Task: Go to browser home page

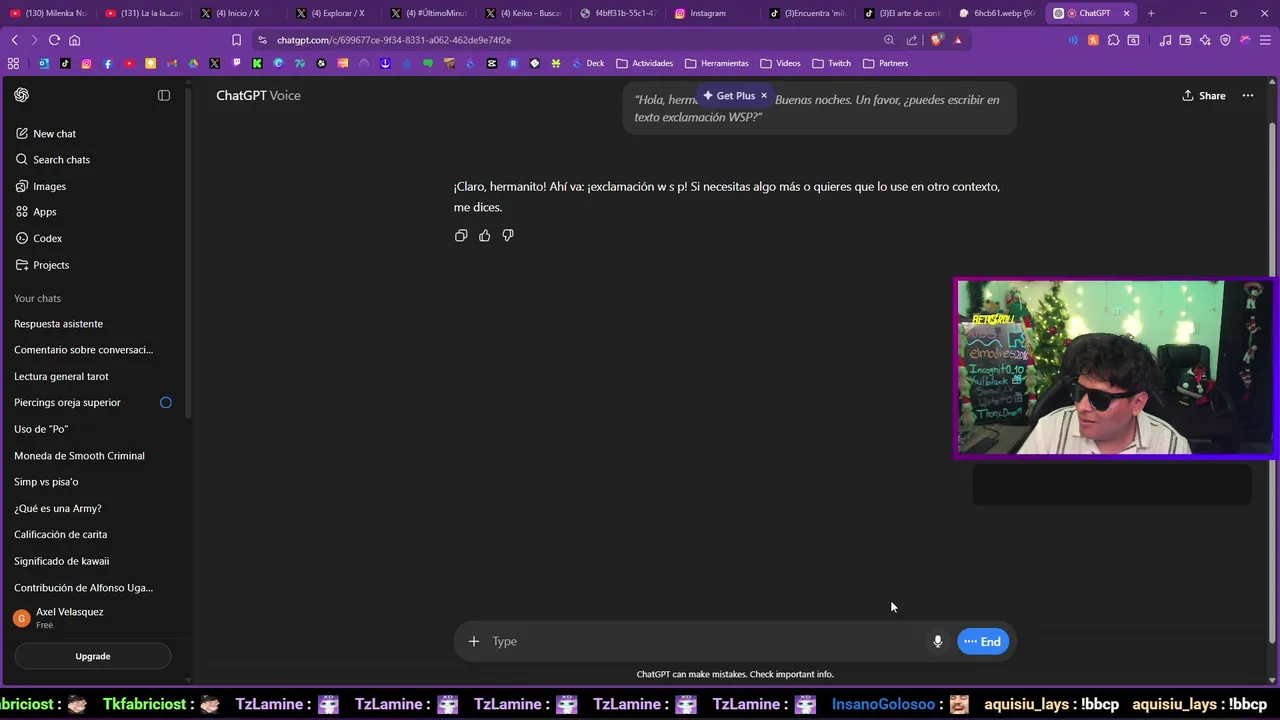Action: pos(75,40)
